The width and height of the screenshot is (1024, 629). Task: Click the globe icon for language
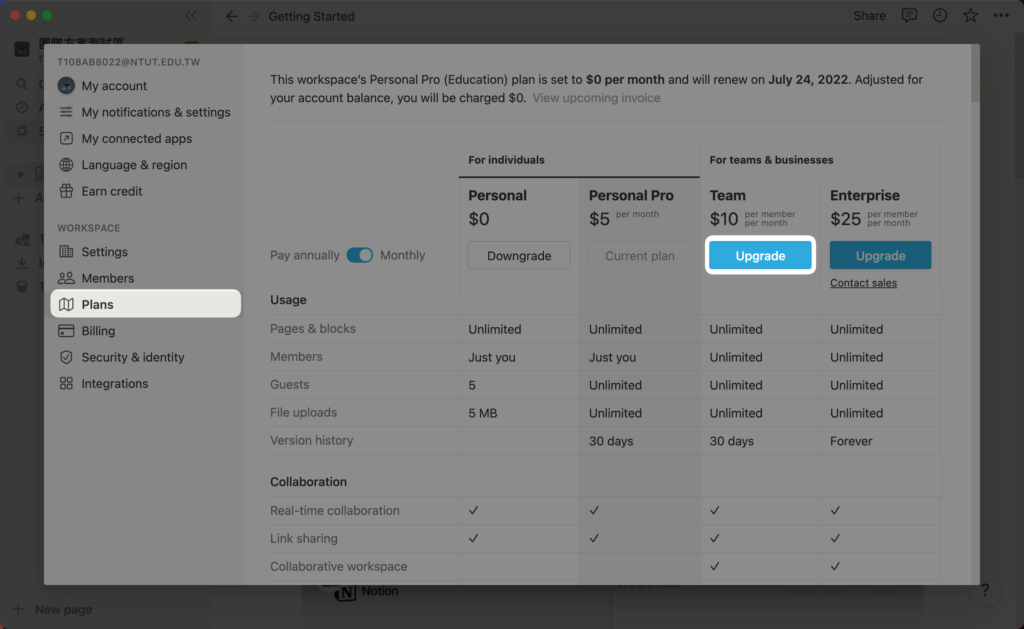click(x=66, y=165)
